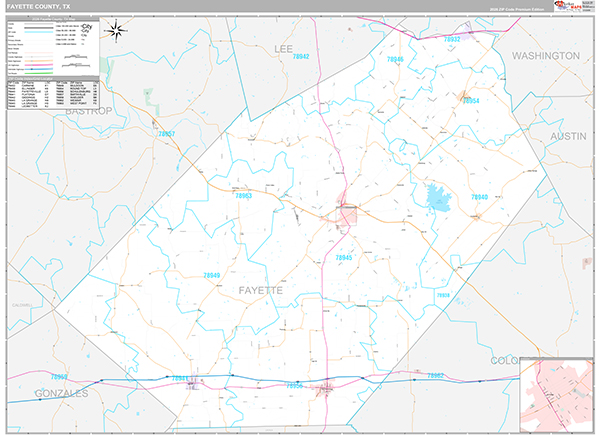
Task: Click ZIP code label 78962
Action: click(x=435, y=375)
